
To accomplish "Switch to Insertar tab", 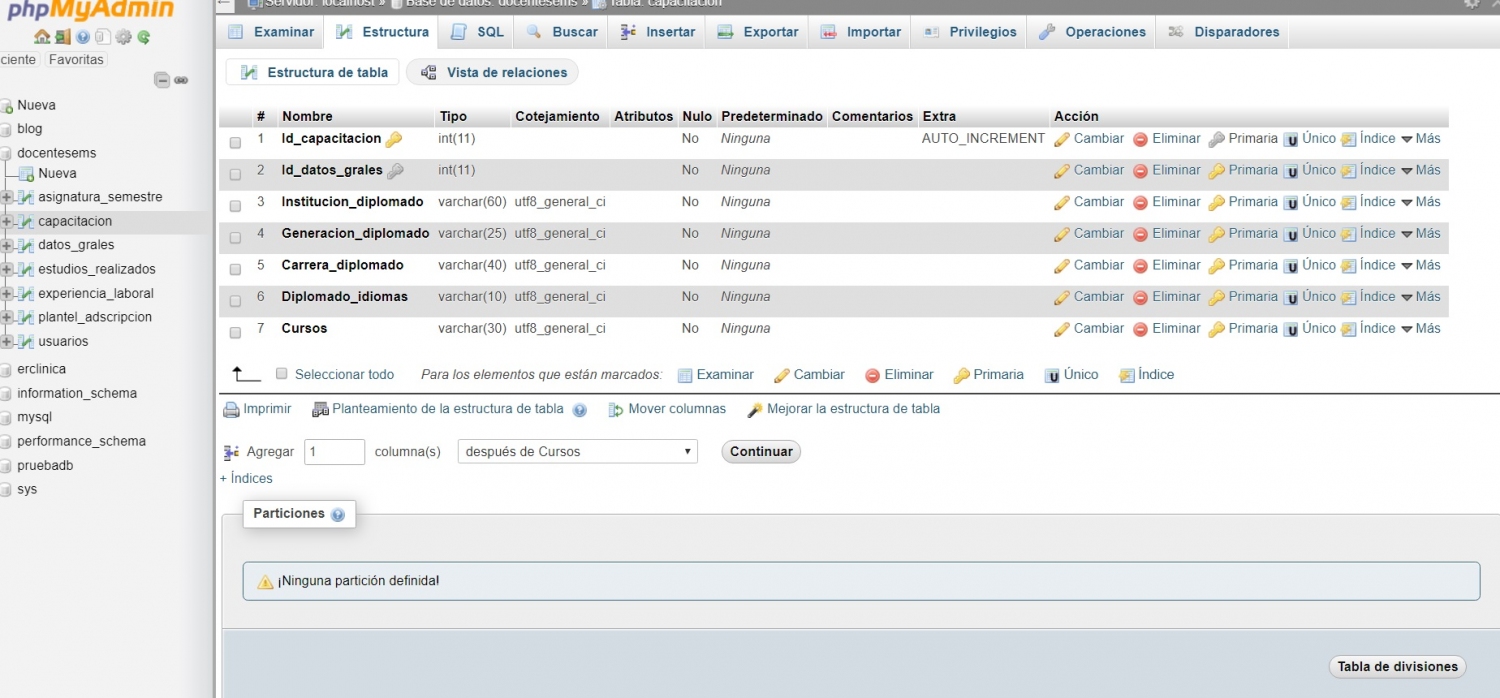I will coord(657,32).
